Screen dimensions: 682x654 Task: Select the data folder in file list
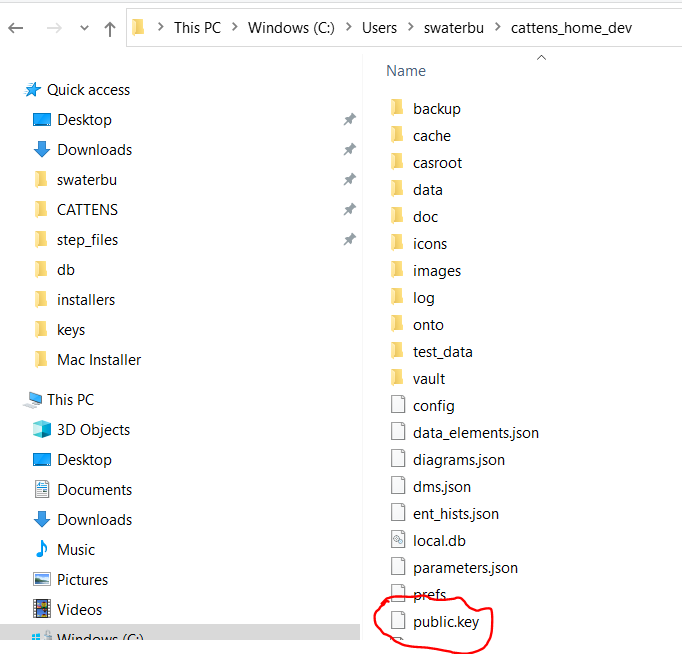[x=428, y=190]
